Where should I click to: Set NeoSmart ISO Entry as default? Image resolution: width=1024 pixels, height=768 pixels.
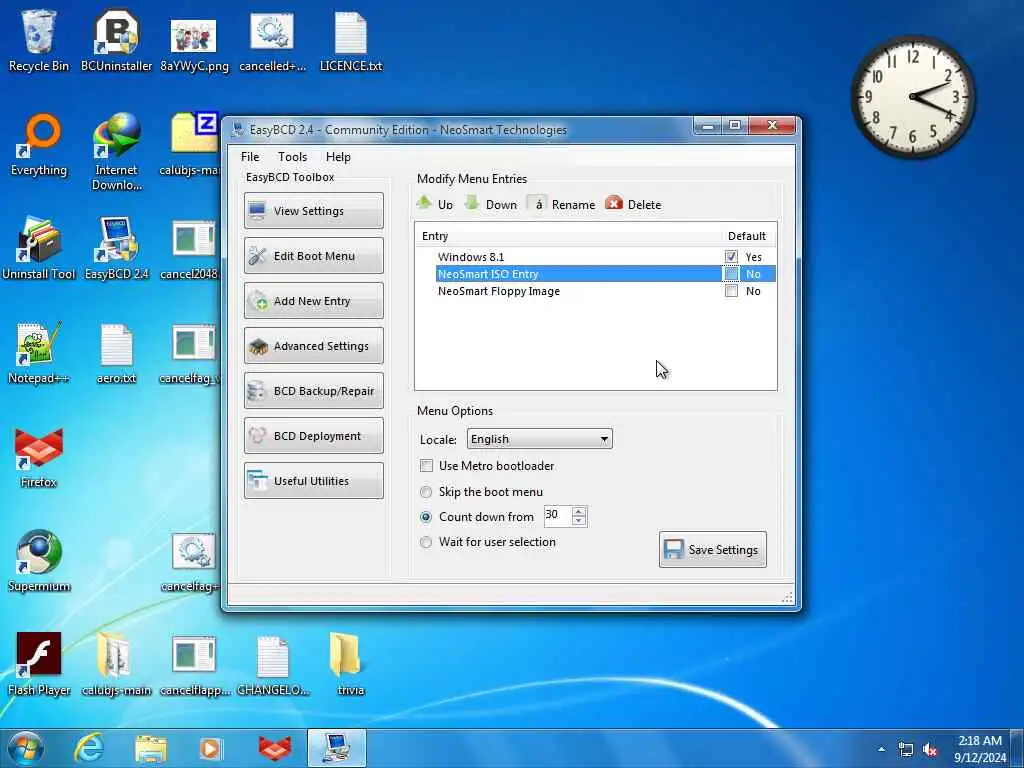731,274
